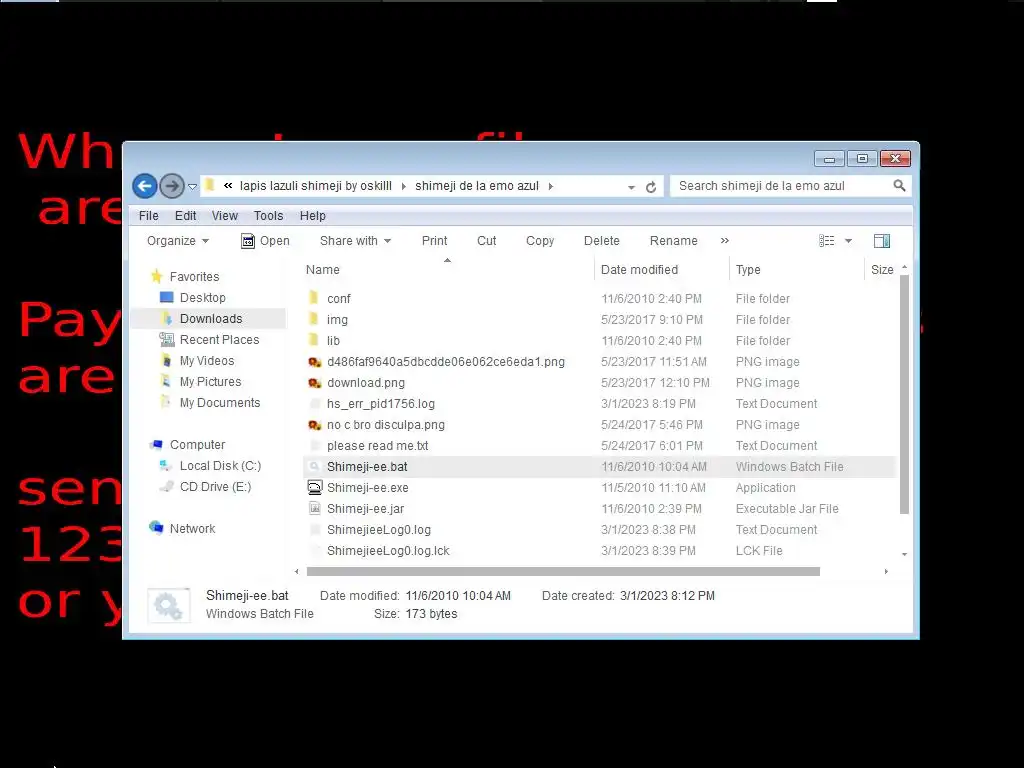Select CD Drive (E:) in the sidebar
The height and width of the screenshot is (768, 1024).
(x=215, y=487)
